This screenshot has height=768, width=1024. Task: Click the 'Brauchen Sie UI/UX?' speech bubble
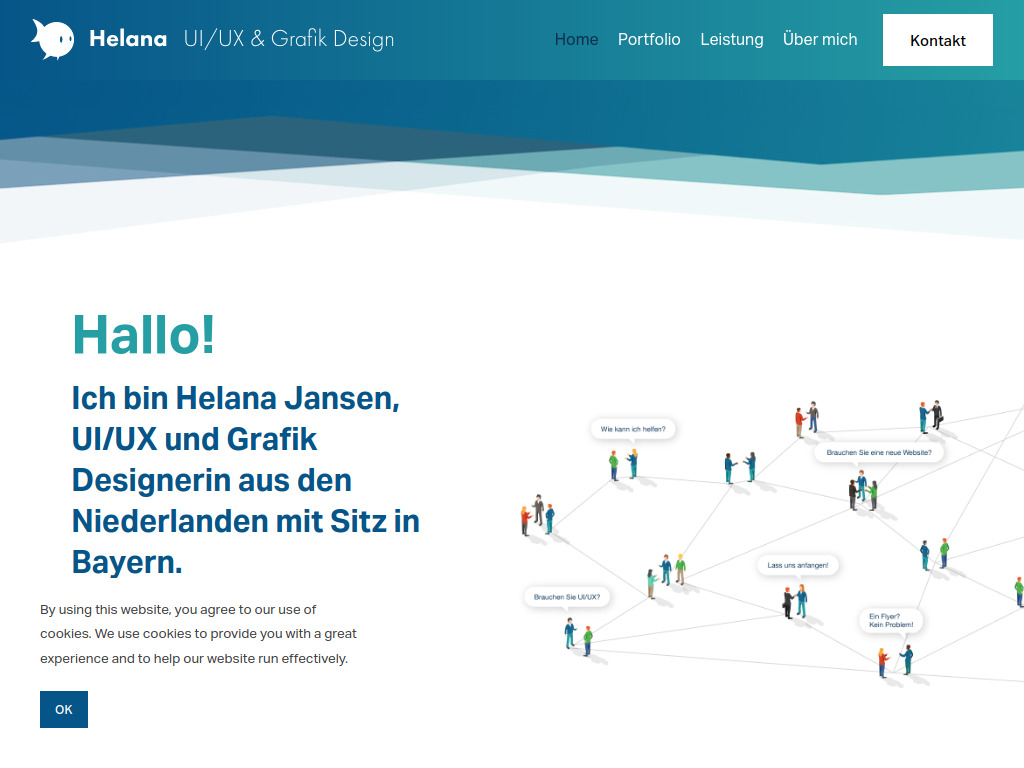point(565,596)
